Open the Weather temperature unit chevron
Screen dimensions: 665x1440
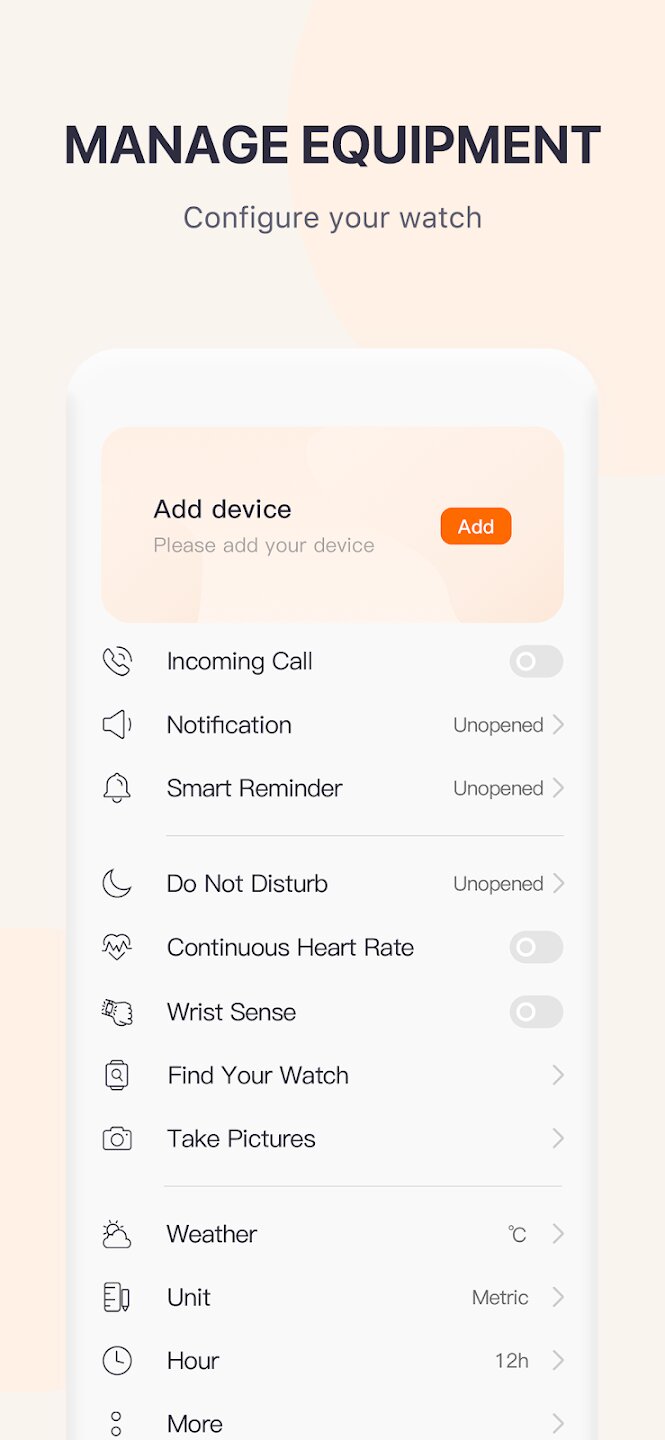(558, 1234)
